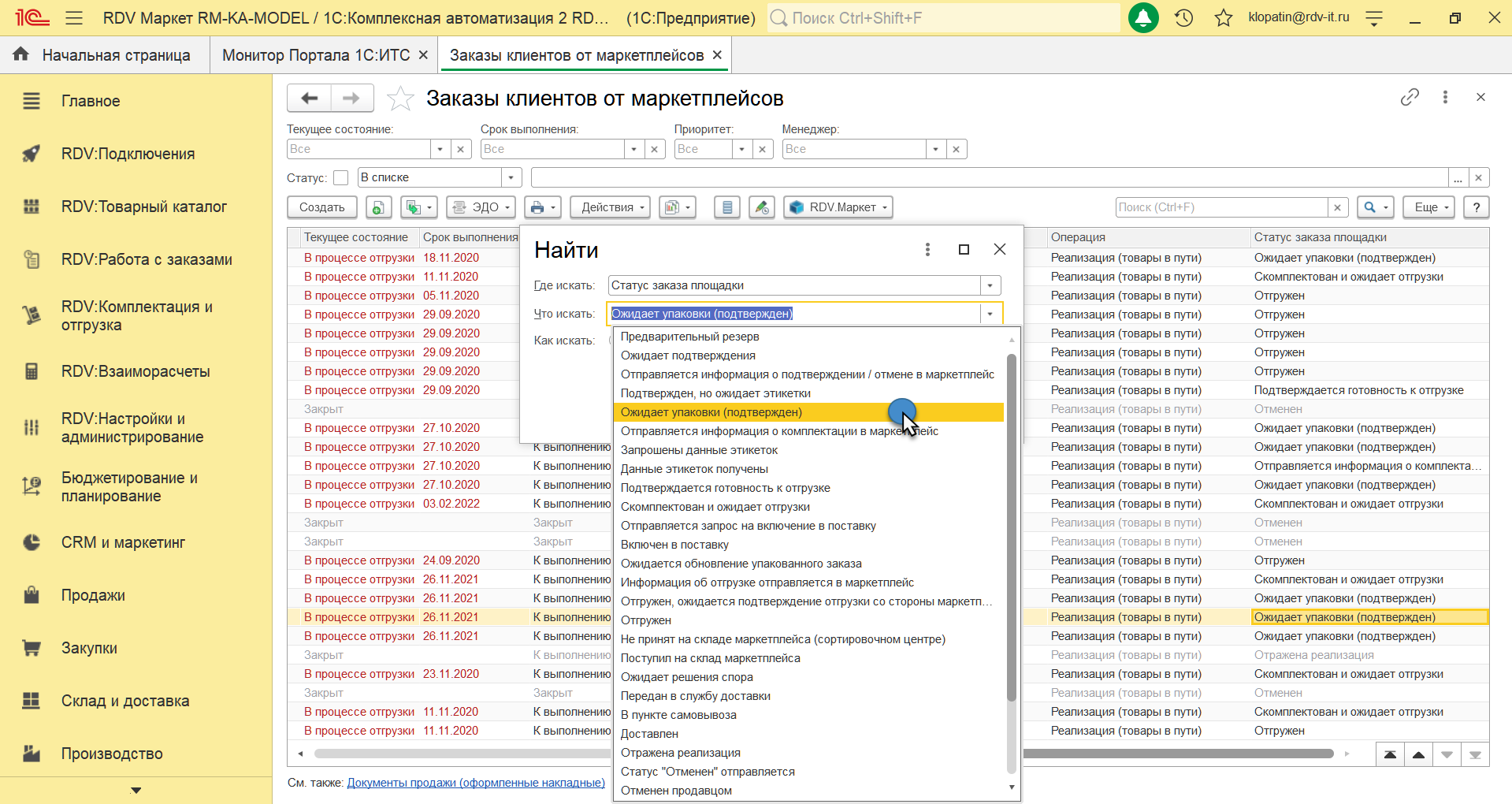The image size is (1512, 804).
Task: Expand the Действия dropdown button
Action: click(x=609, y=207)
